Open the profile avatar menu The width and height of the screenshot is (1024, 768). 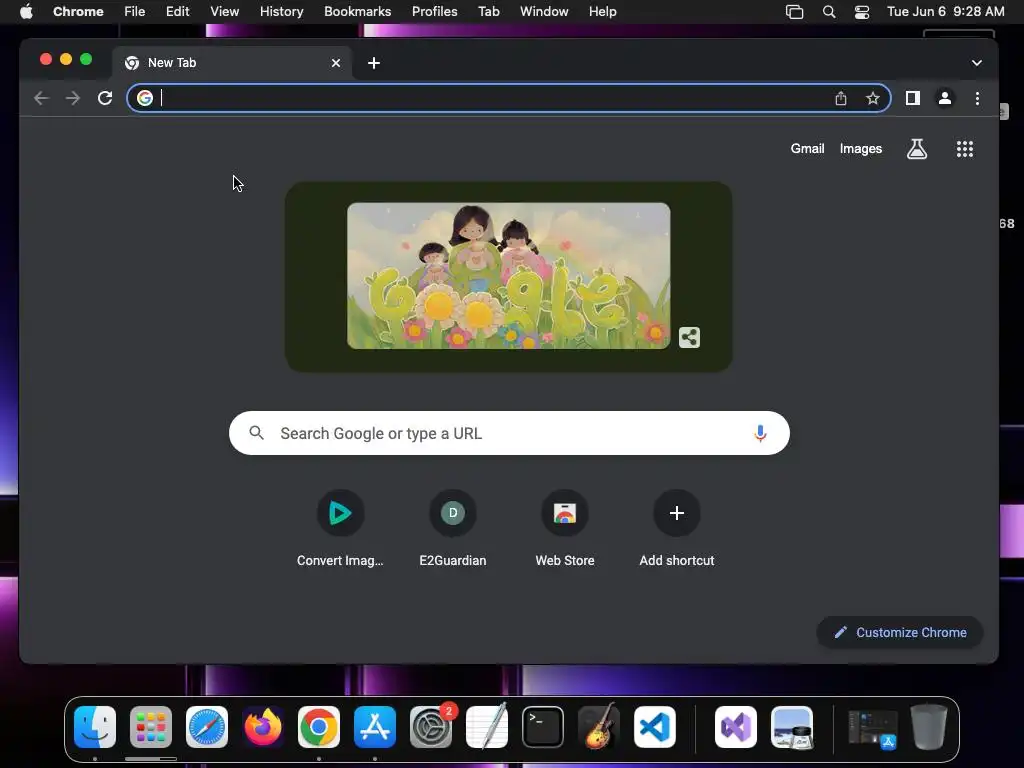944,98
